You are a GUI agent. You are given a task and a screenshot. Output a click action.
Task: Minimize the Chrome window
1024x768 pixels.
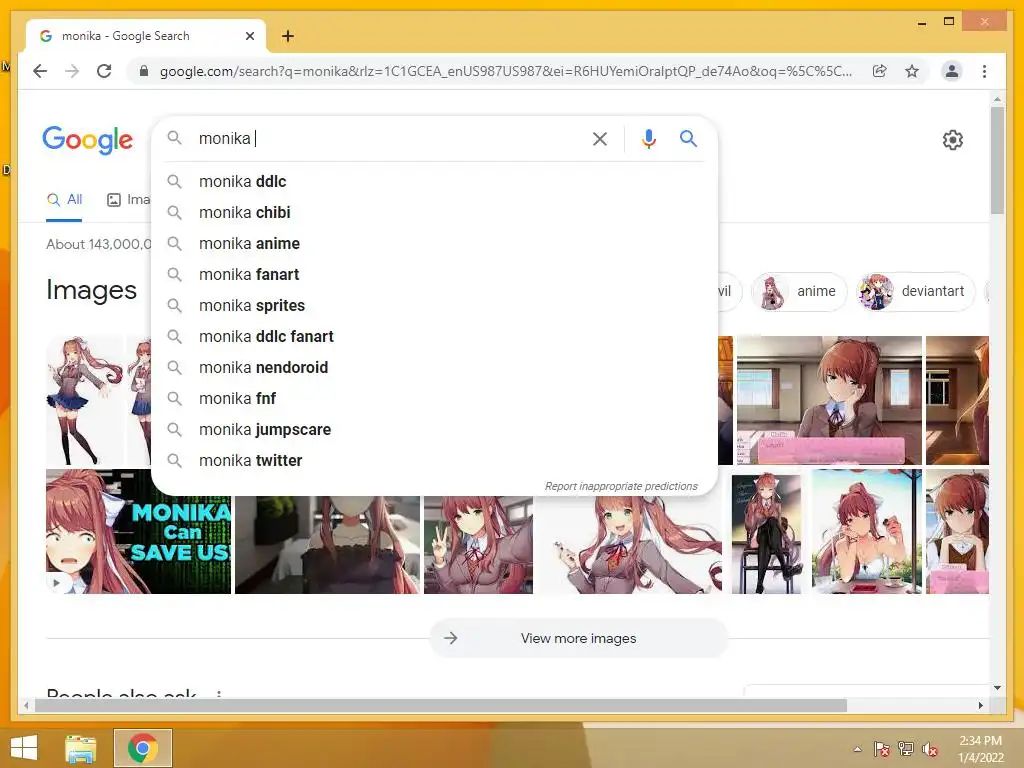click(921, 23)
